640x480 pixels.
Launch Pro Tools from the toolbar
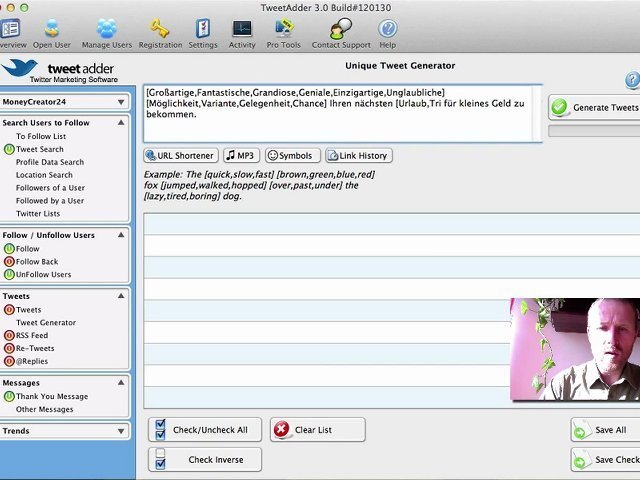click(284, 29)
